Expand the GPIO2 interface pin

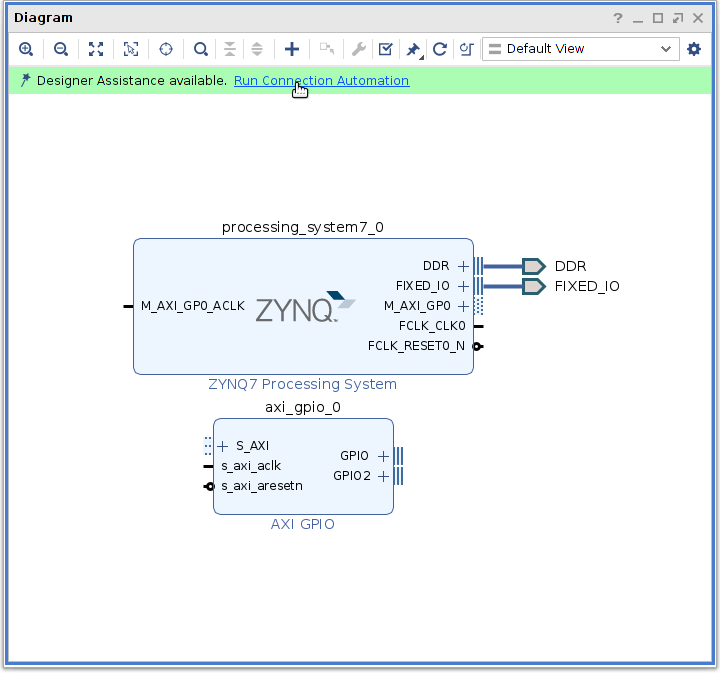tap(383, 476)
